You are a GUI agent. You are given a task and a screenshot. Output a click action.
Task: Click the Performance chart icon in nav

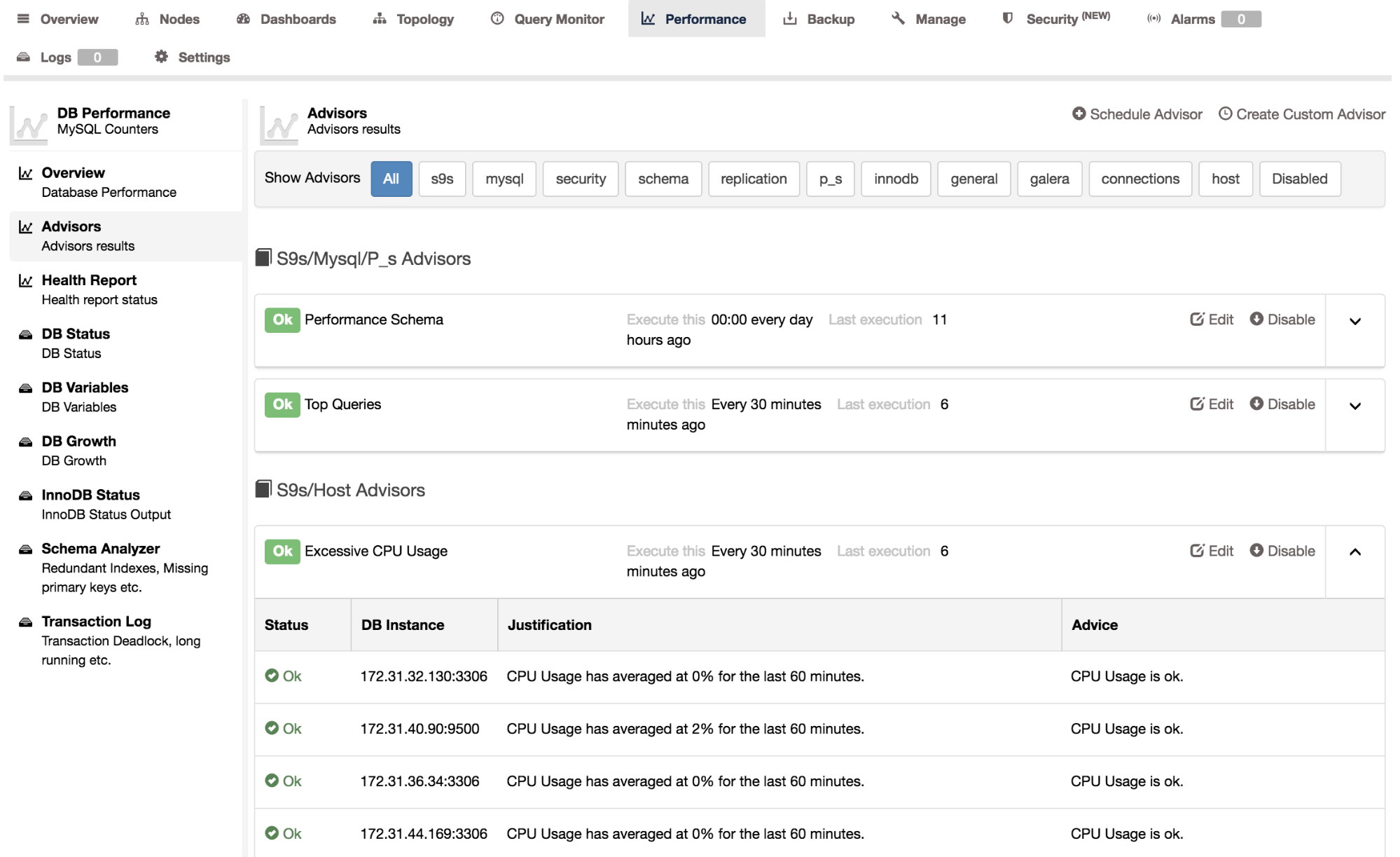[x=648, y=19]
